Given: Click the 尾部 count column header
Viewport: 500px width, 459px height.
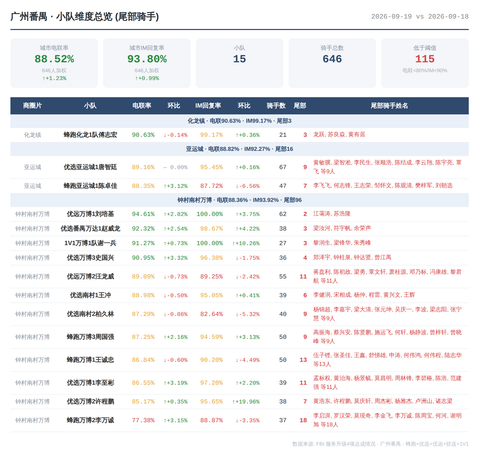Looking at the screenshot, I should coord(300,106).
